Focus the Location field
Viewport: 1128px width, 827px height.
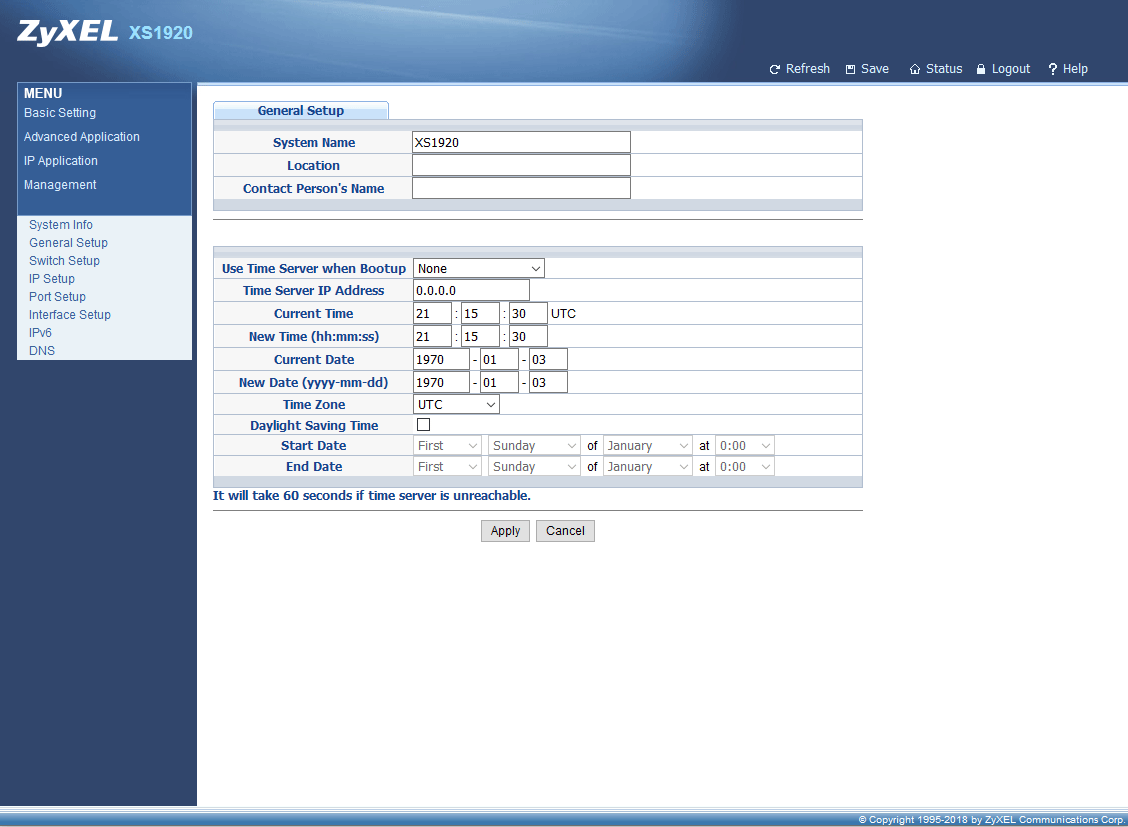[x=521, y=165]
